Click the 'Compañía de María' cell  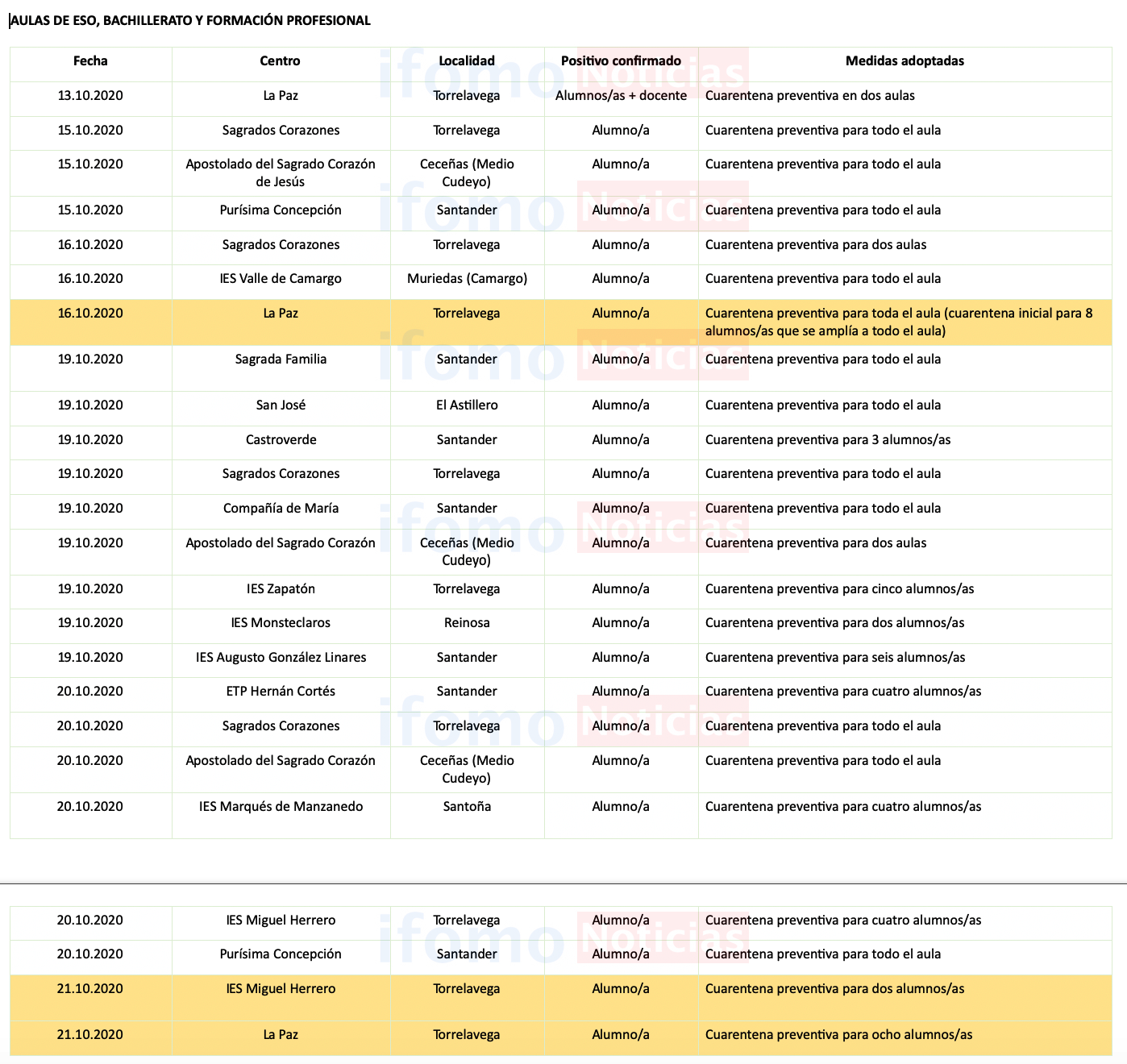coord(281,509)
